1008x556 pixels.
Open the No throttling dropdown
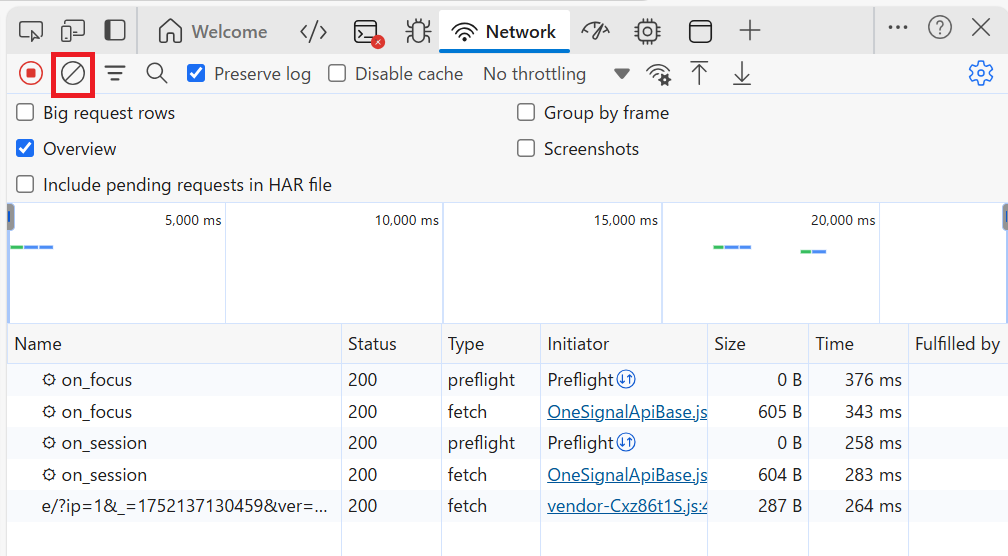534,73
